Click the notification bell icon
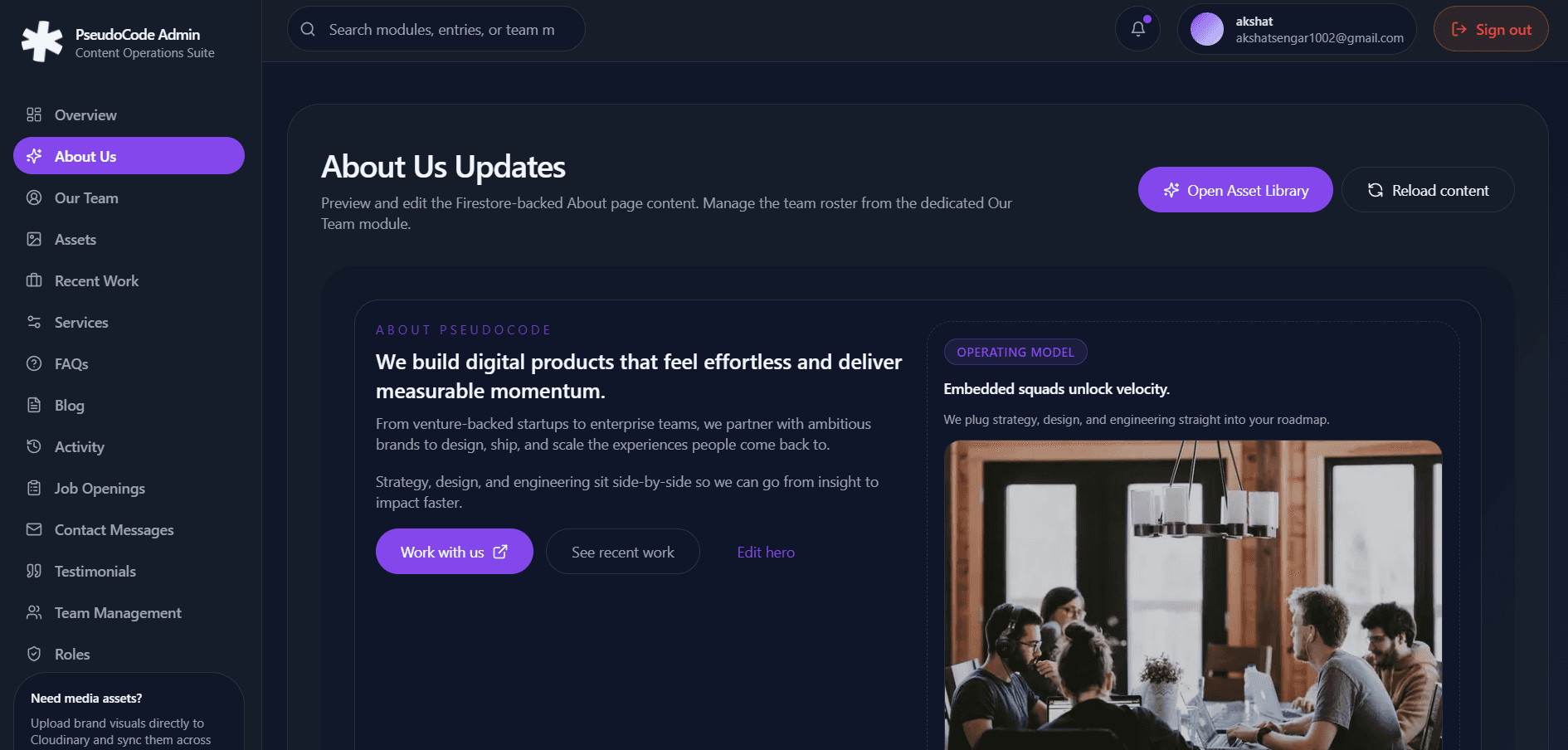 (x=1137, y=29)
